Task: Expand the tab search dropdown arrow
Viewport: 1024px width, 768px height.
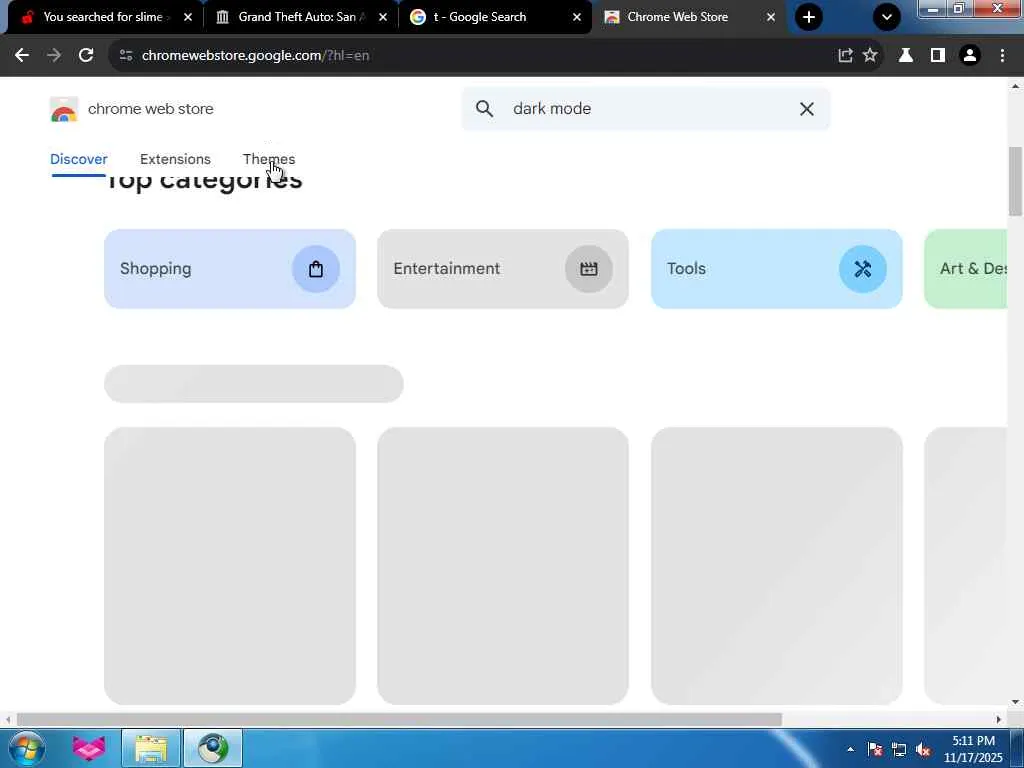Action: (887, 17)
